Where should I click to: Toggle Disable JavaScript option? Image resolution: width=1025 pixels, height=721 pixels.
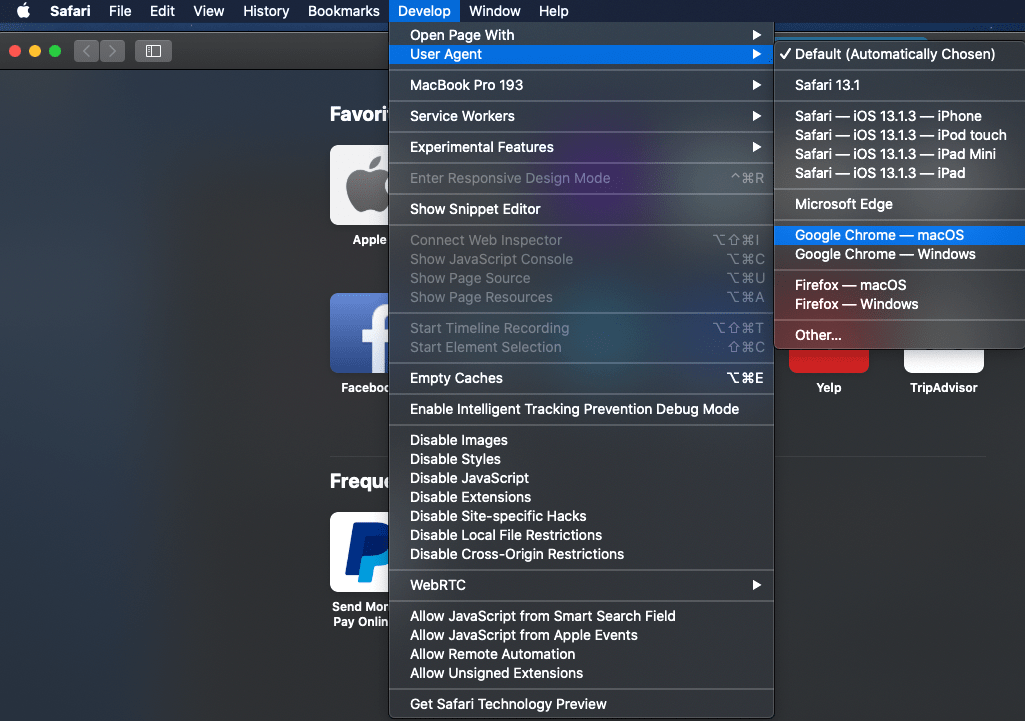coord(581,478)
